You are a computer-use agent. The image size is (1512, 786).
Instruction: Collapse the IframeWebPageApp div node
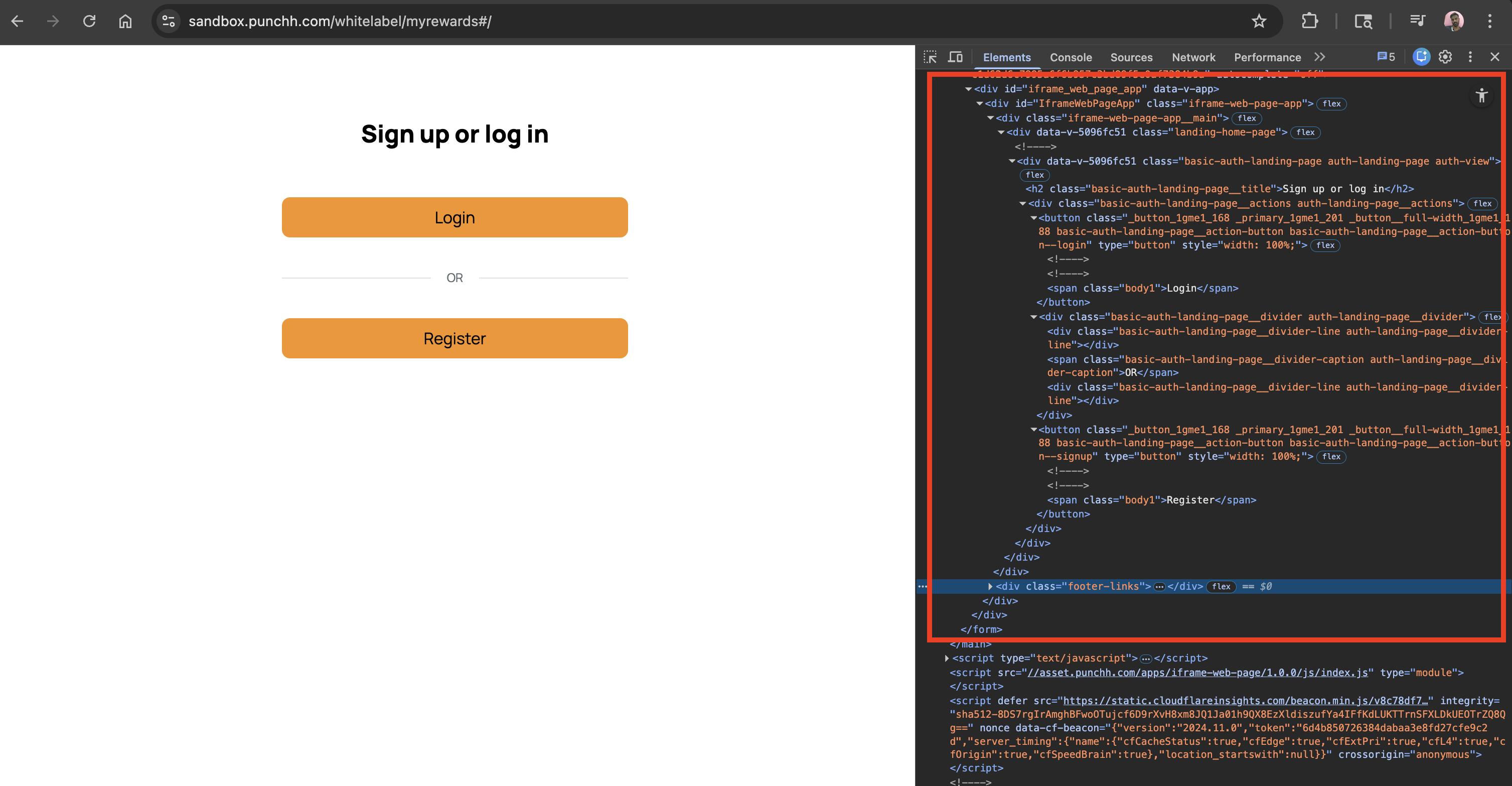click(979, 104)
